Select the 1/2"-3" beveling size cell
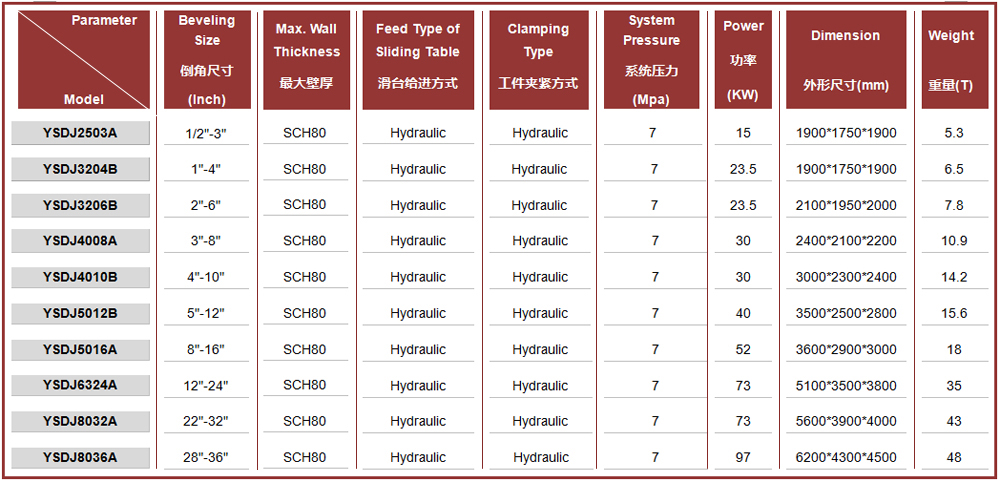This screenshot has width=1000, height=484. [x=207, y=134]
